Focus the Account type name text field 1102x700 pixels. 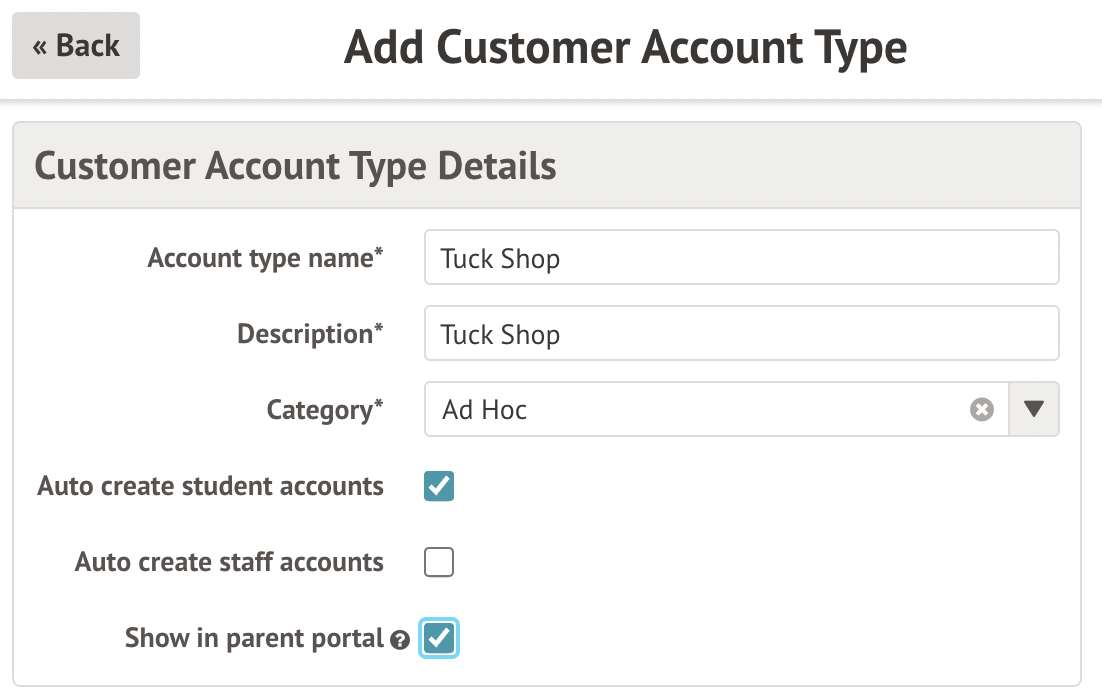click(x=740, y=258)
